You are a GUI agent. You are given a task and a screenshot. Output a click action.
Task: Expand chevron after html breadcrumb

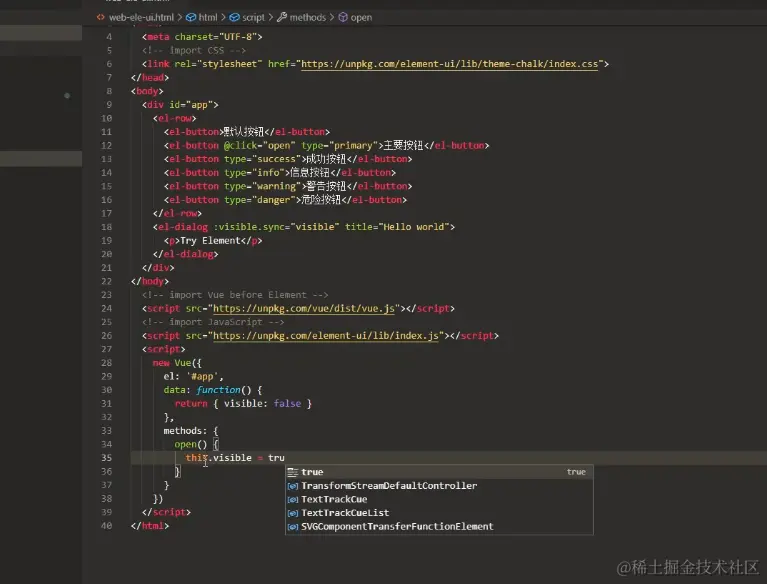pyautogui.click(x=223, y=17)
